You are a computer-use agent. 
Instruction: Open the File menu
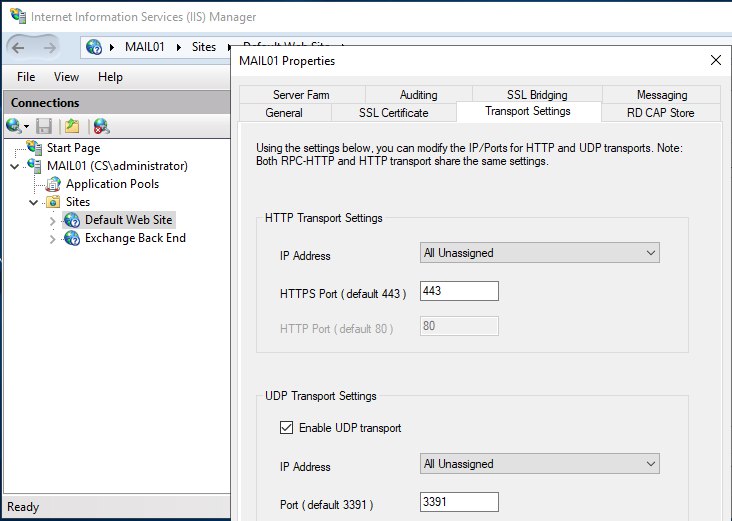(26, 77)
